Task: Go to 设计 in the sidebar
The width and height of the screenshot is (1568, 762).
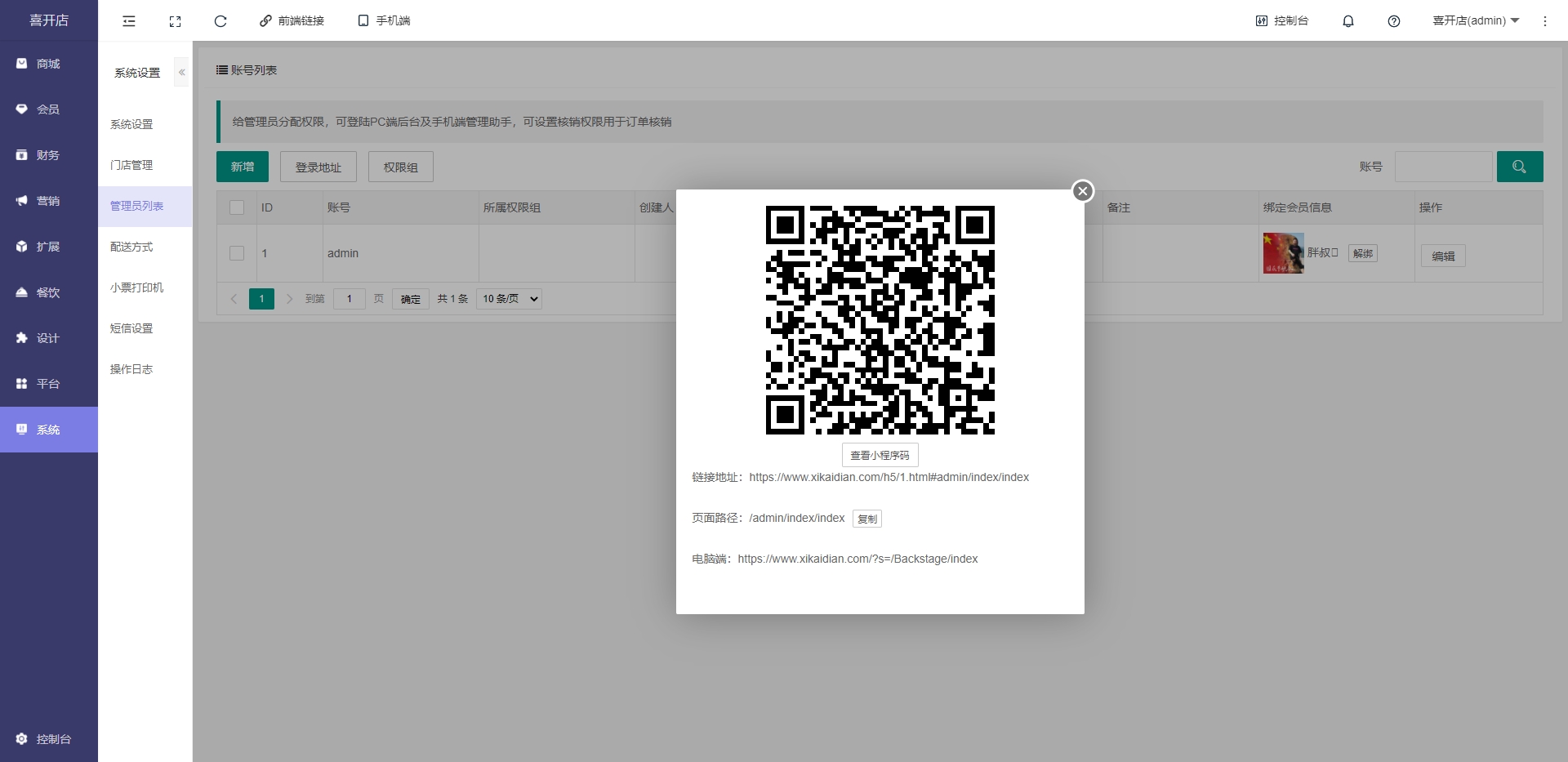Action: click(x=49, y=338)
